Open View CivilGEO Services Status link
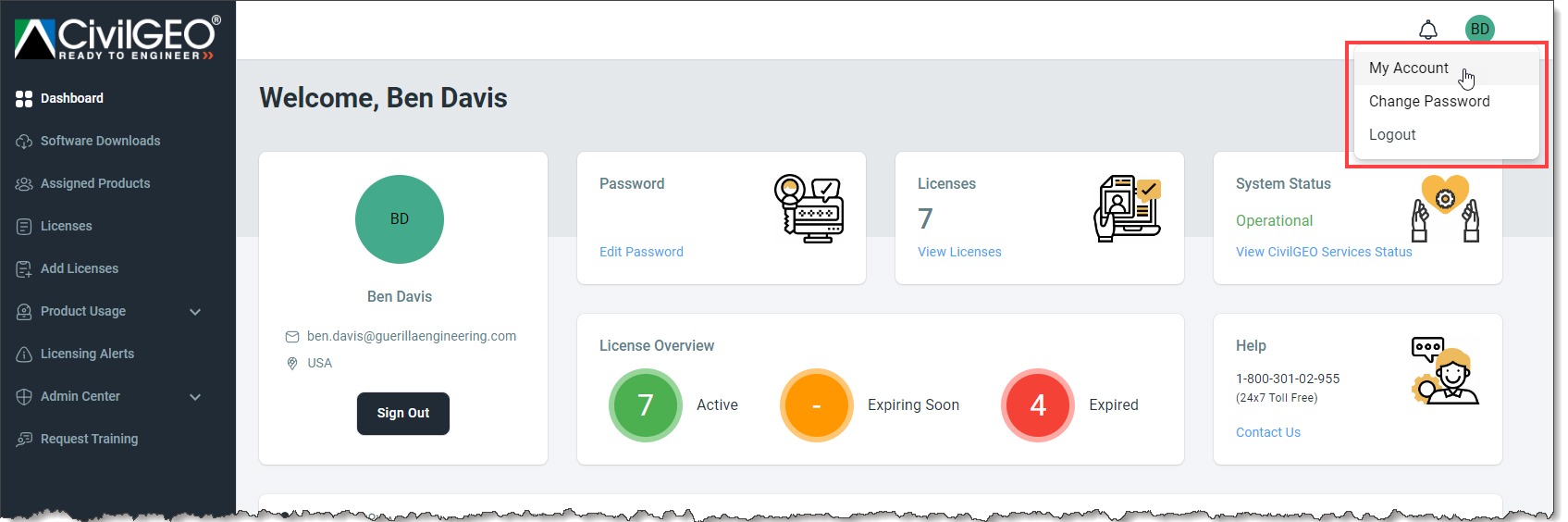Screen dimensions: 1568x522 1323,252
